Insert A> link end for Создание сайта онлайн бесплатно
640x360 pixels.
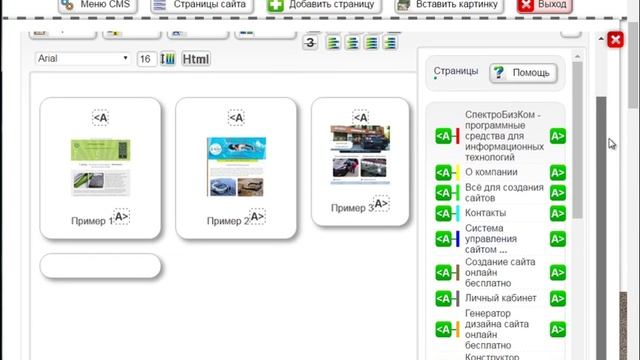tap(558, 272)
